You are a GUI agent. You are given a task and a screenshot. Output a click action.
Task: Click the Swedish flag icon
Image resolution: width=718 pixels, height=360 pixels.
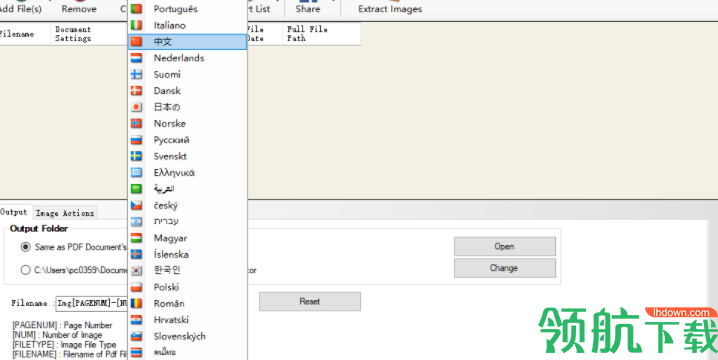pos(136,156)
